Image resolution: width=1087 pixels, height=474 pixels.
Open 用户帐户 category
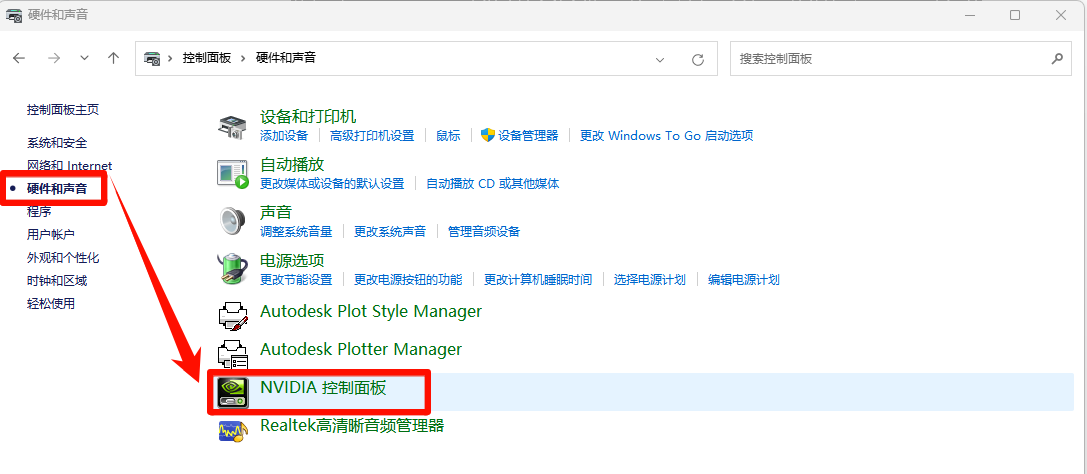click(x=51, y=235)
